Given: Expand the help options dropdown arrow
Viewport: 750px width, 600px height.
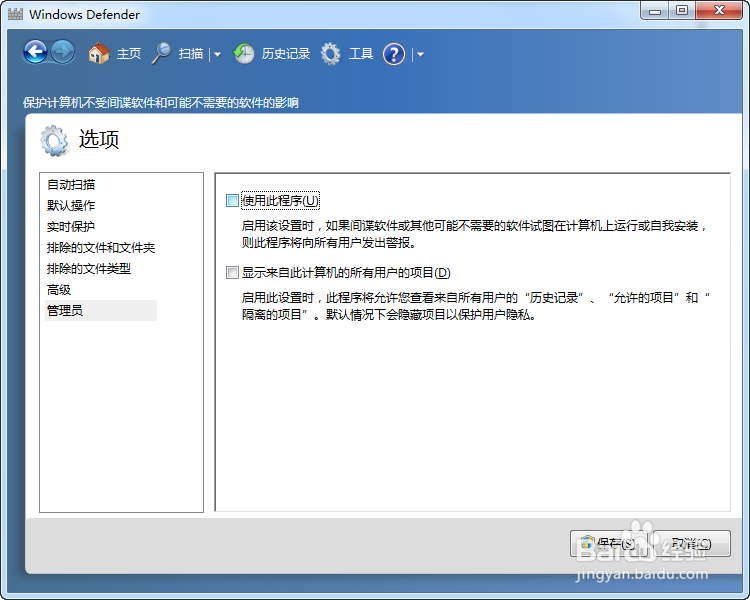Looking at the screenshot, I should coord(420,55).
